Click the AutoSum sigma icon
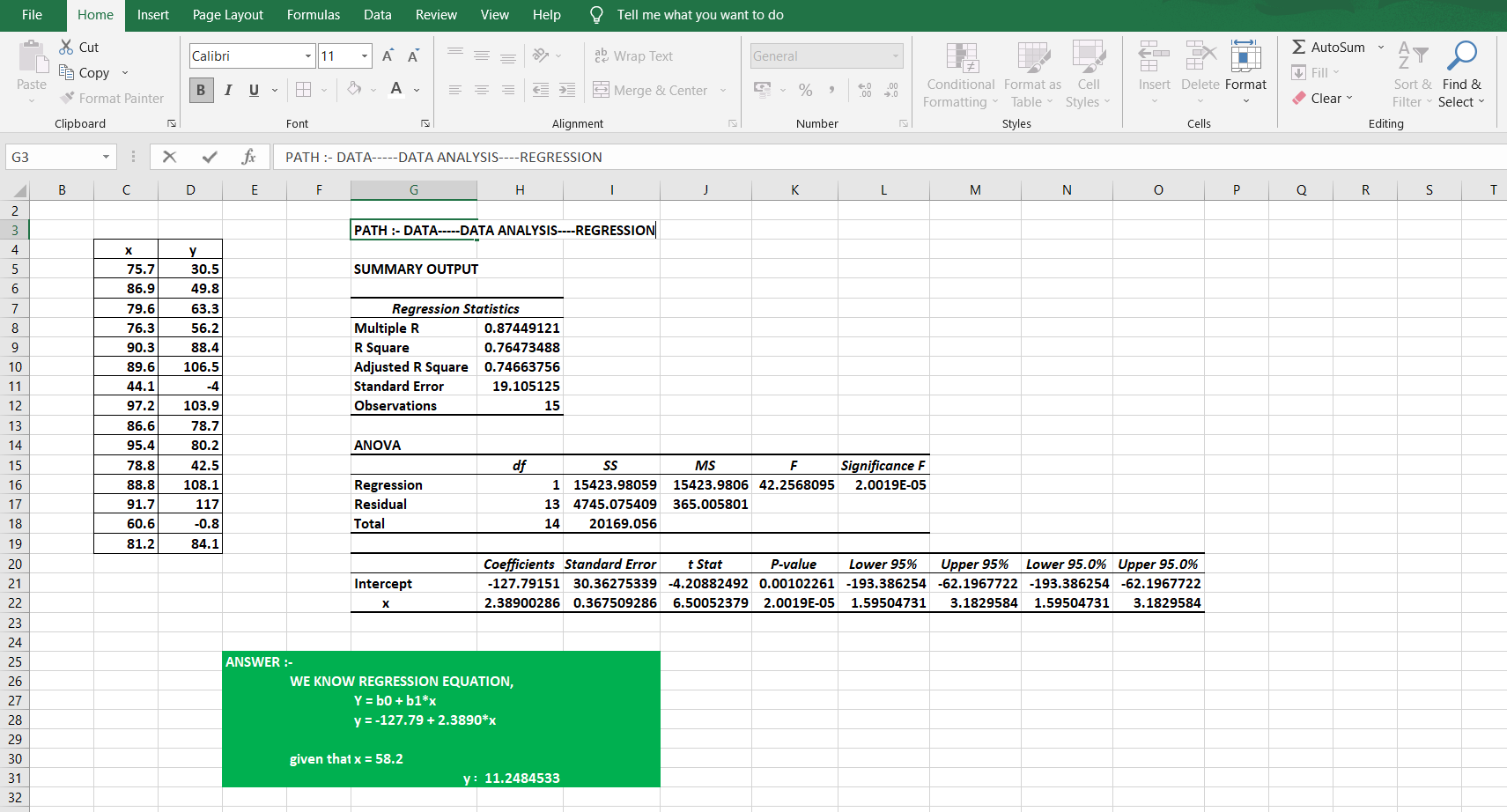The height and width of the screenshot is (812, 1507). (1298, 48)
